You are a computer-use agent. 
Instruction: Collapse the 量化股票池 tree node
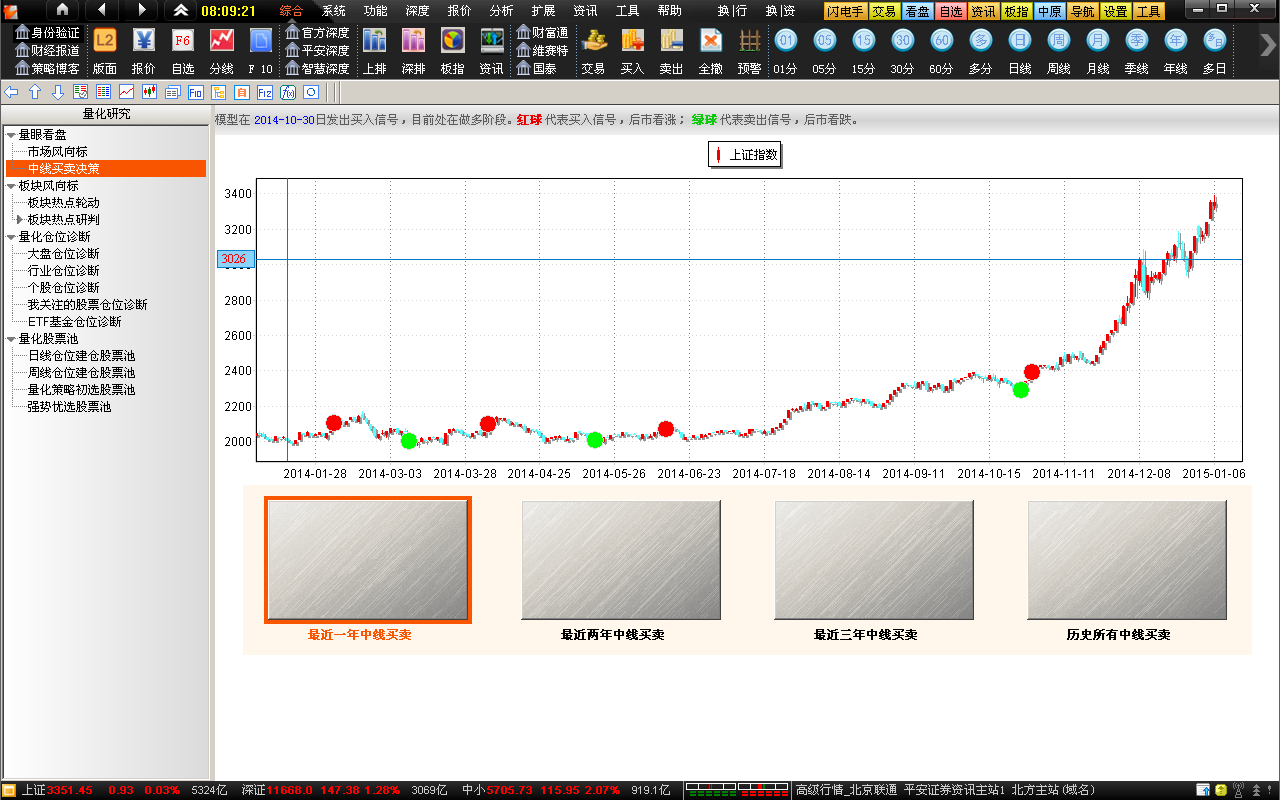[11, 339]
